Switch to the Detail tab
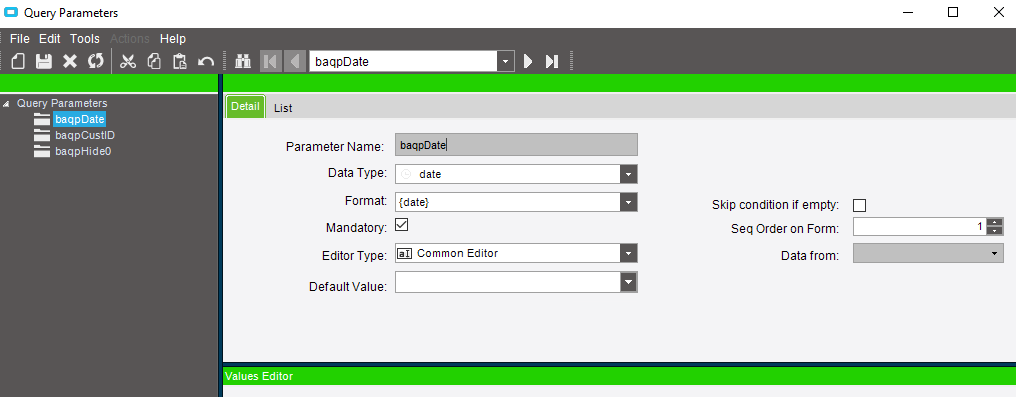1016x397 pixels. tap(245, 107)
